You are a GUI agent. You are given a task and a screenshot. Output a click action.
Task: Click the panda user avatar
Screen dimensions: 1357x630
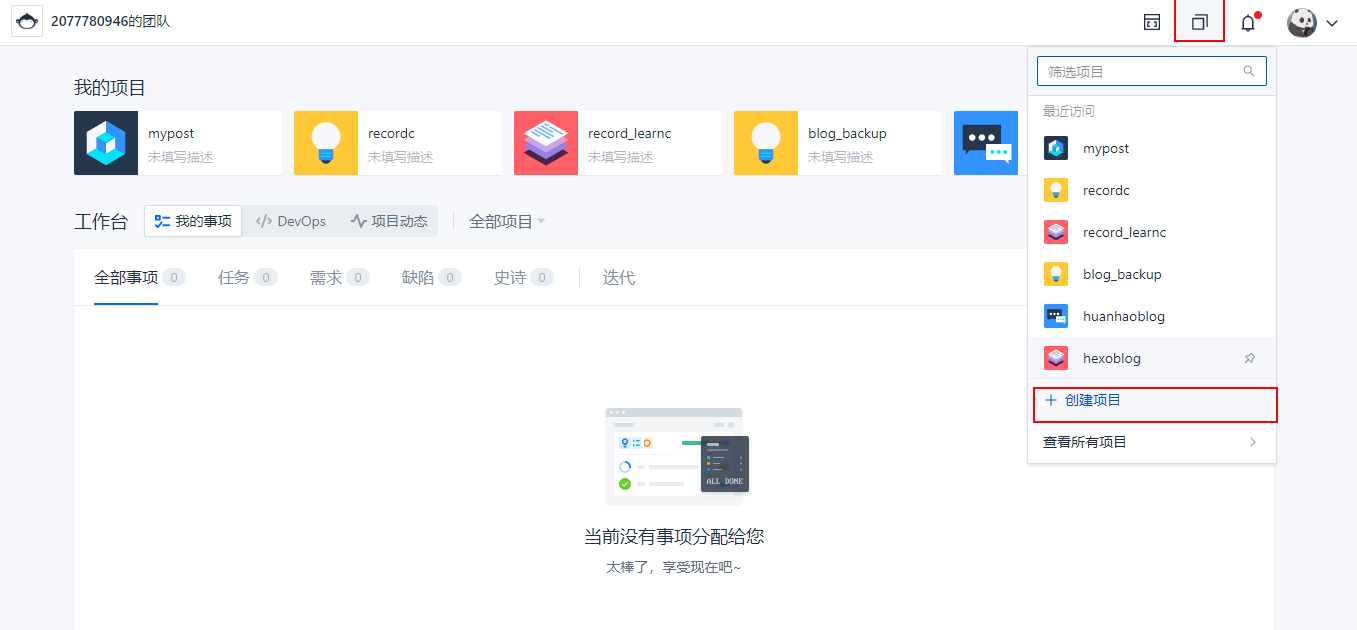point(1302,22)
